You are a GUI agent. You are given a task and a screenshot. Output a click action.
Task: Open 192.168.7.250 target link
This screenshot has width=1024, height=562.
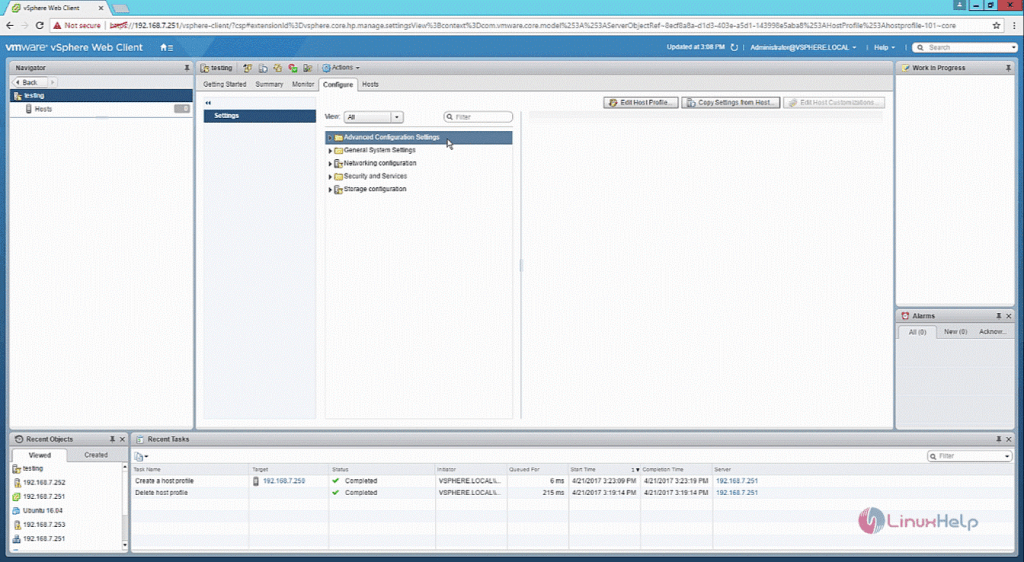(x=284, y=481)
